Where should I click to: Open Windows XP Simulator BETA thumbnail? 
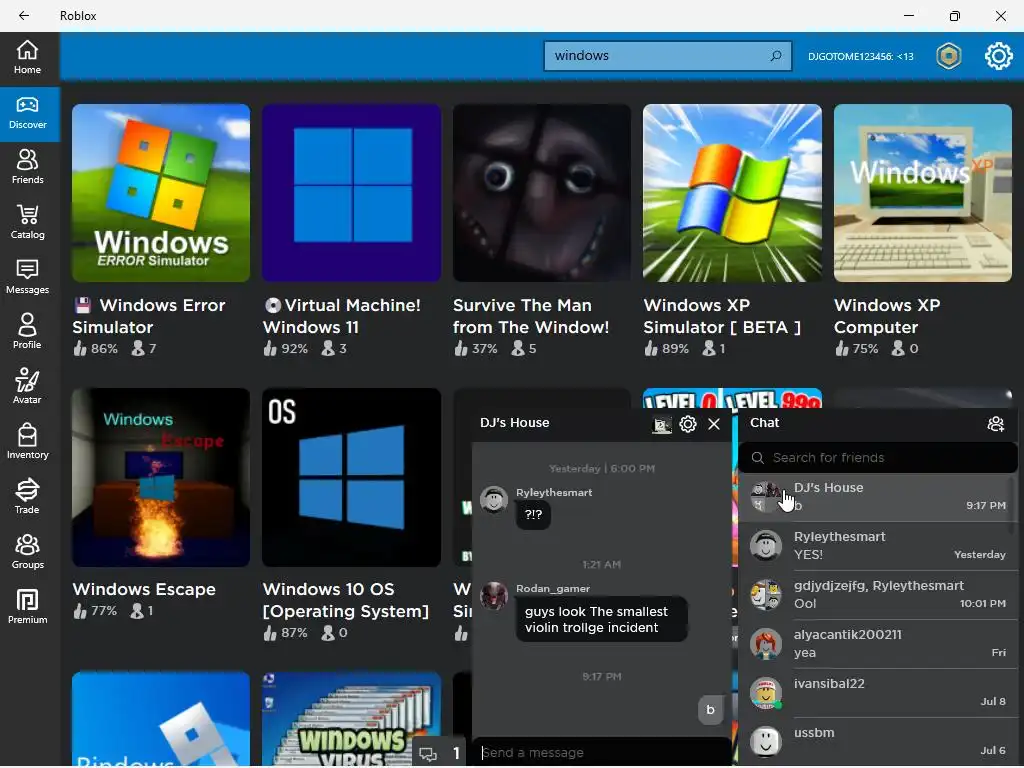point(732,193)
